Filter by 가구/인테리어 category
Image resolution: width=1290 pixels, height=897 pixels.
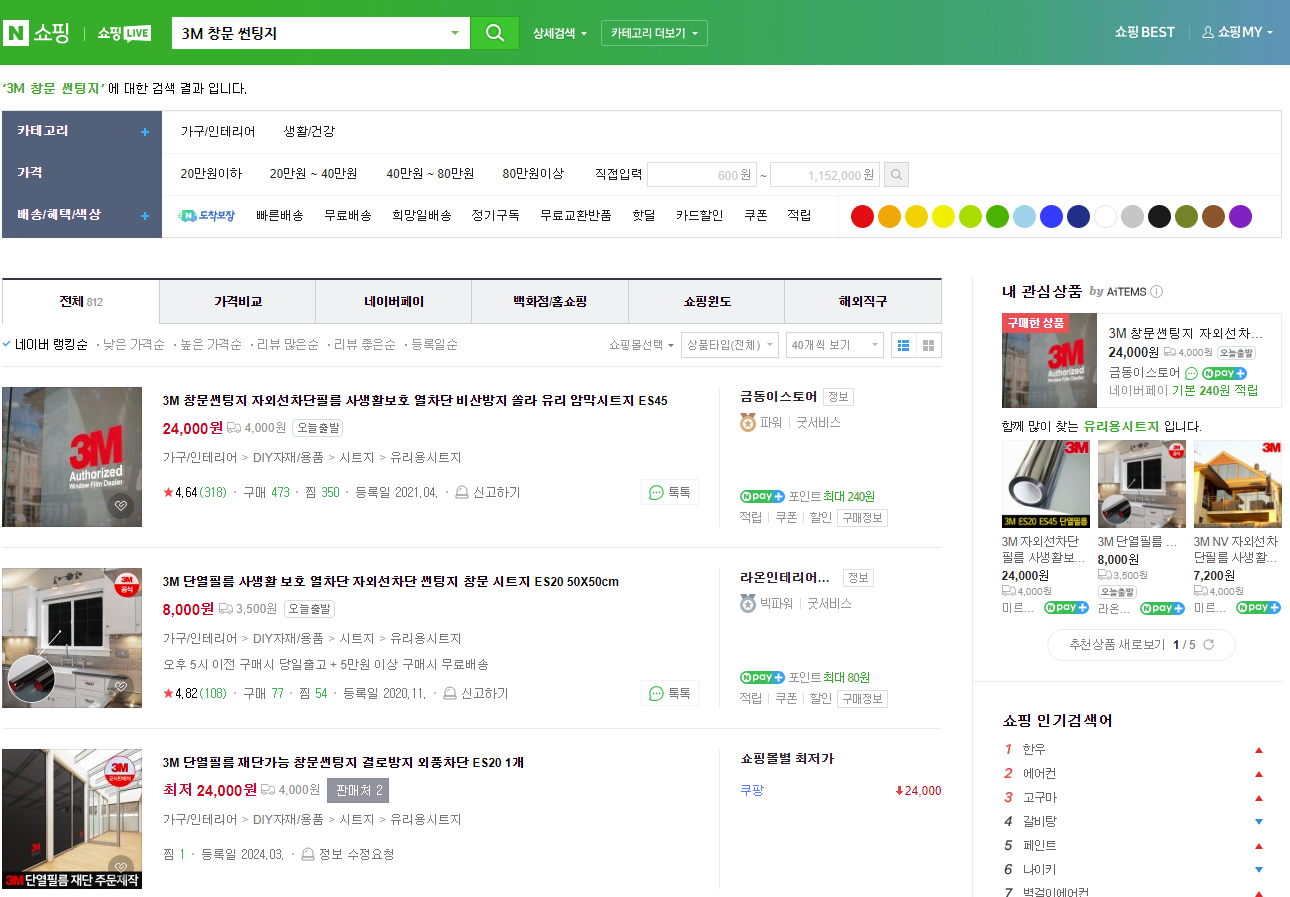pos(218,132)
